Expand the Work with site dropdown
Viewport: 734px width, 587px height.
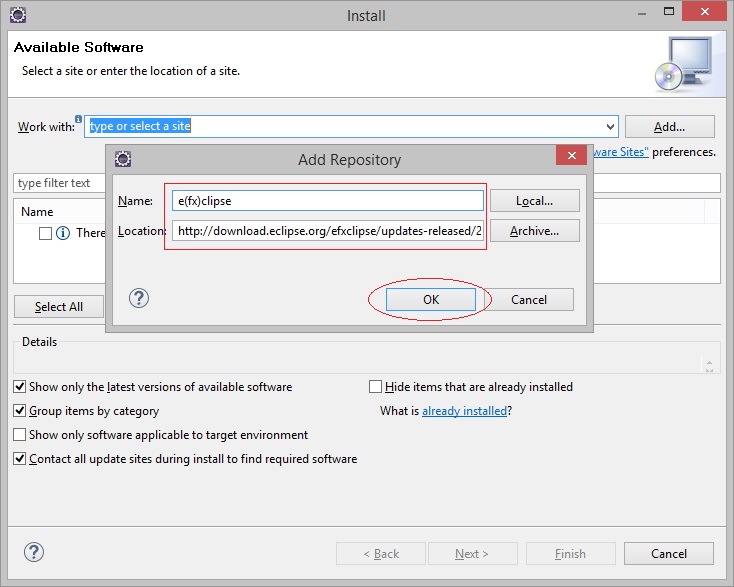coord(610,127)
